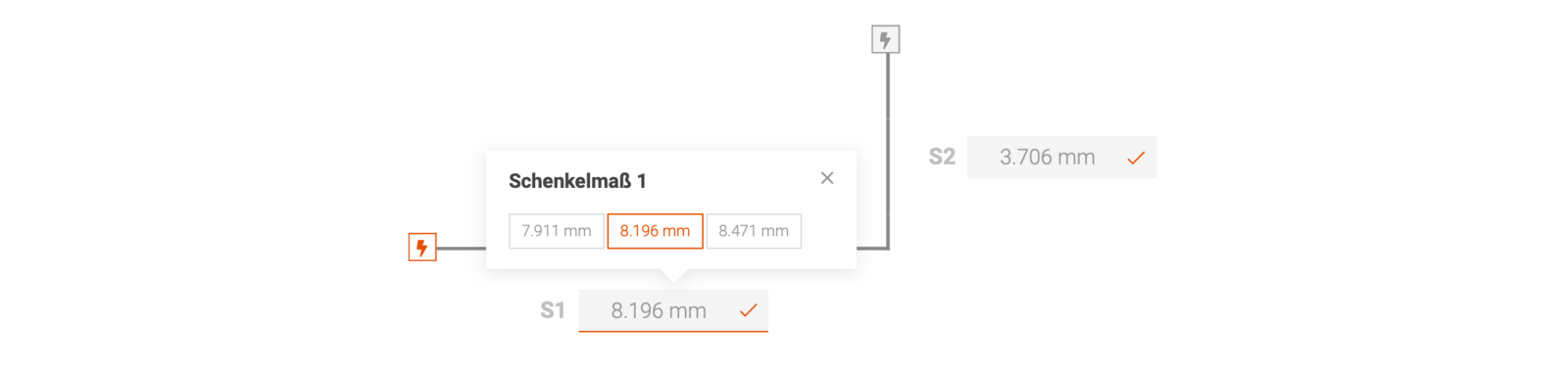Open the S1 dimension field showing 8.196 mm
Image resolution: width=1568 pixels, height=370 pixels.
[673, 311]
